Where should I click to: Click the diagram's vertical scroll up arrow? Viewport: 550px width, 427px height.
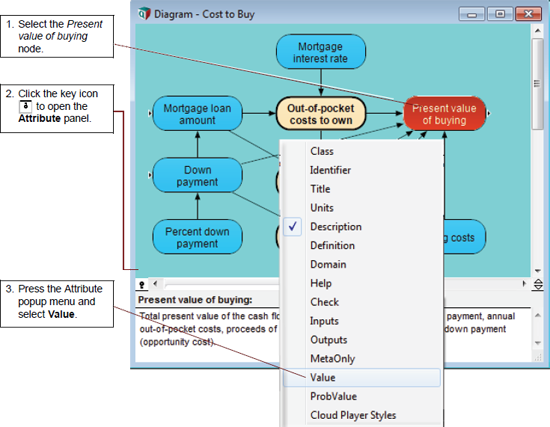[537, 31]
